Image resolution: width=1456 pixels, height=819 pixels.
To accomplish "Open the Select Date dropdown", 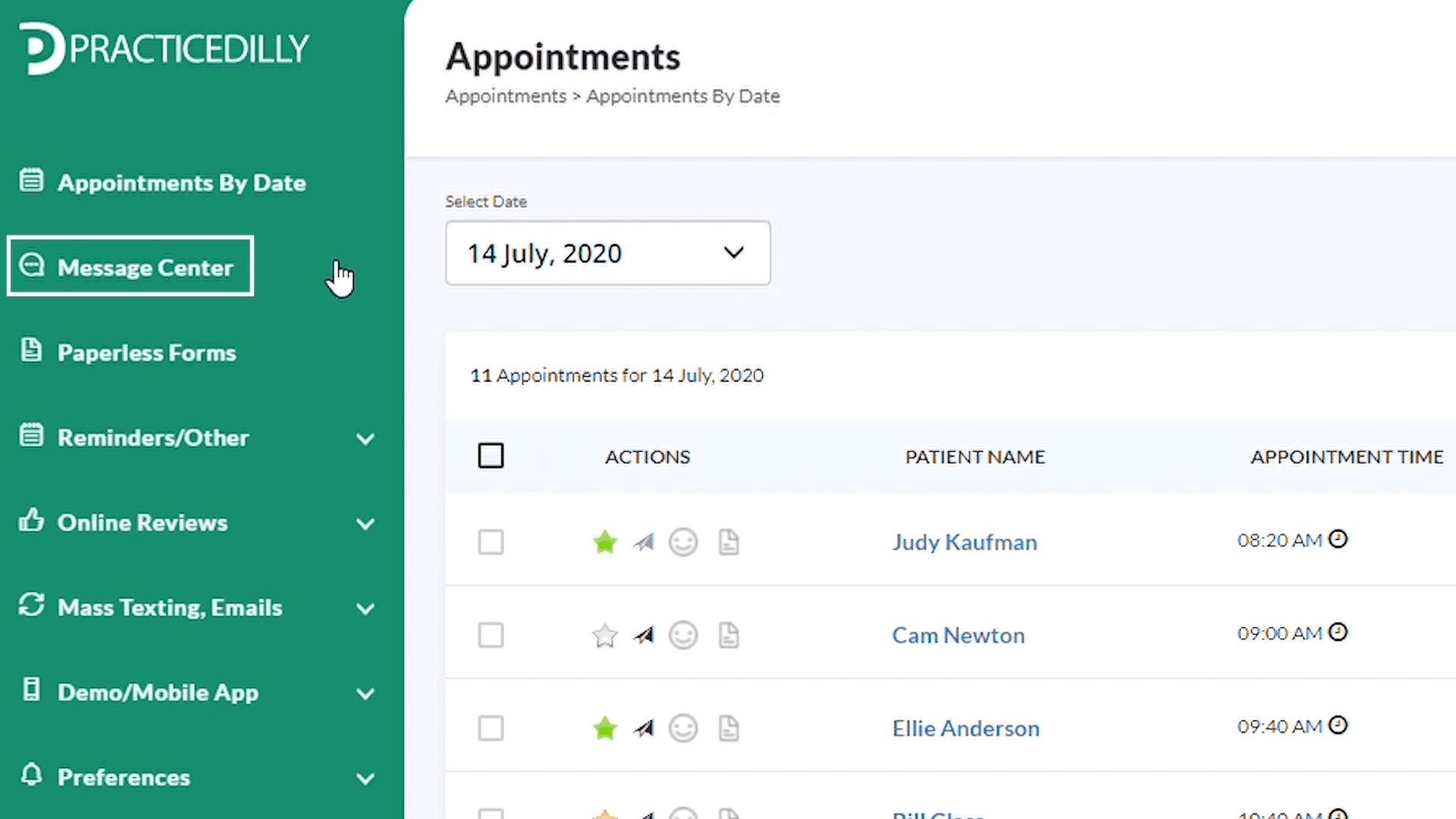I will coord(608,253).
